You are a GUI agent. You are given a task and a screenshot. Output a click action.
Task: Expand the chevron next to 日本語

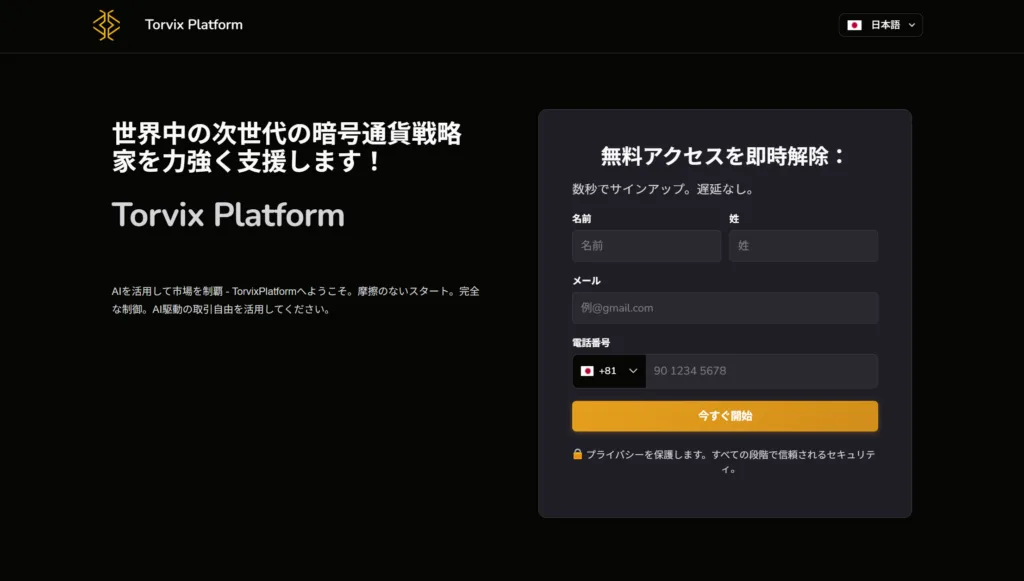911,25
